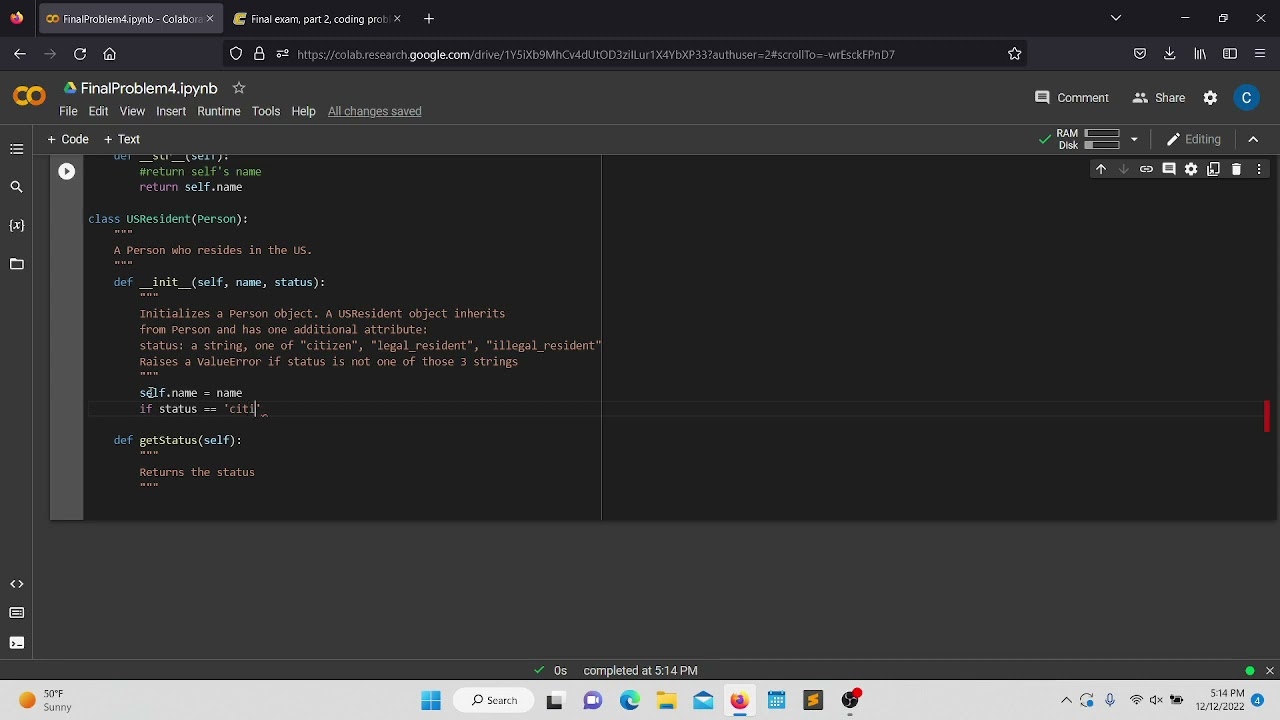The width and height of the screenshot is (1280, 720).
Task: Move the cell up with the arrow
Action: [1100, 169]
